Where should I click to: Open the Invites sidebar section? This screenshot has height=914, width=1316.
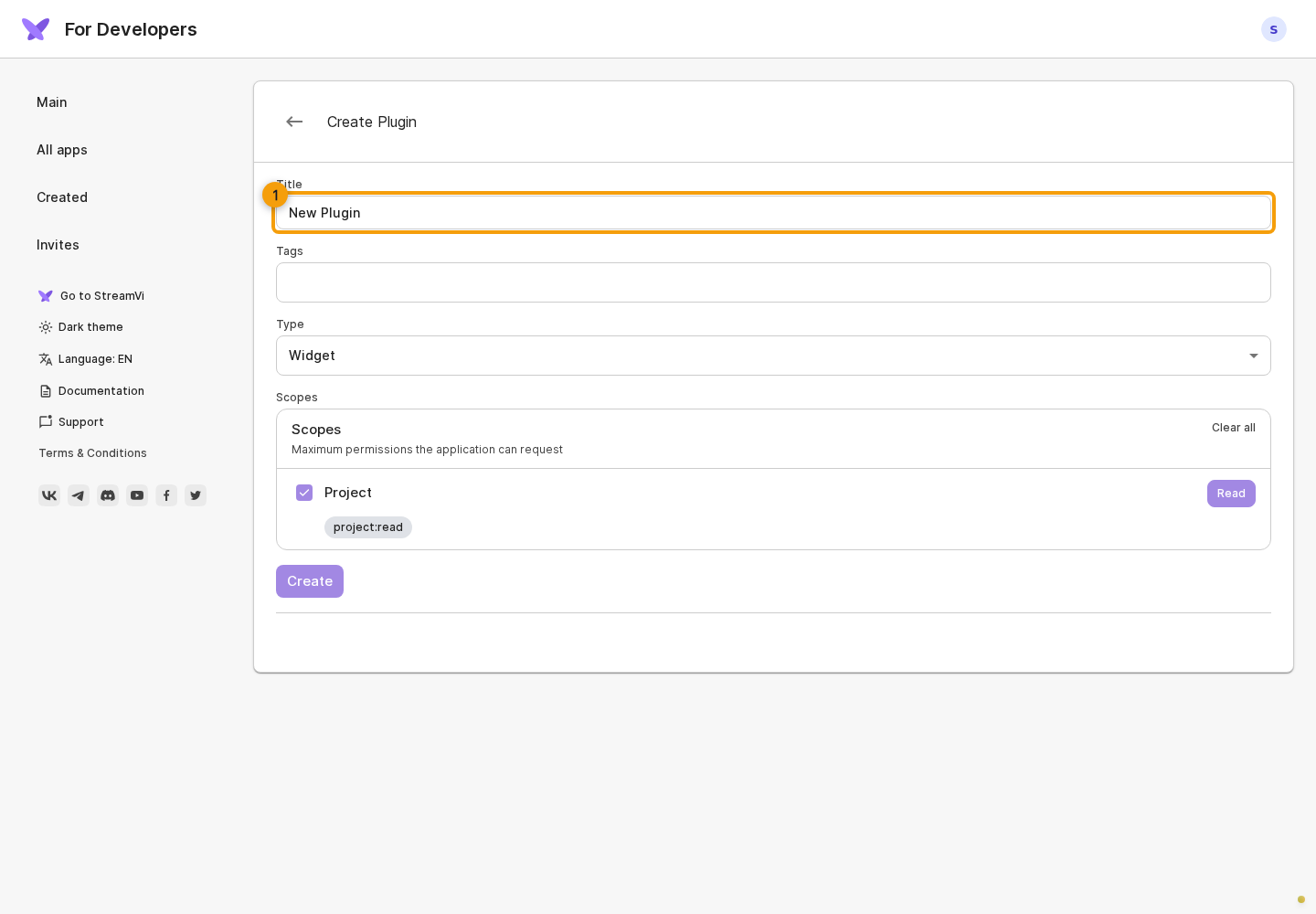58,245
